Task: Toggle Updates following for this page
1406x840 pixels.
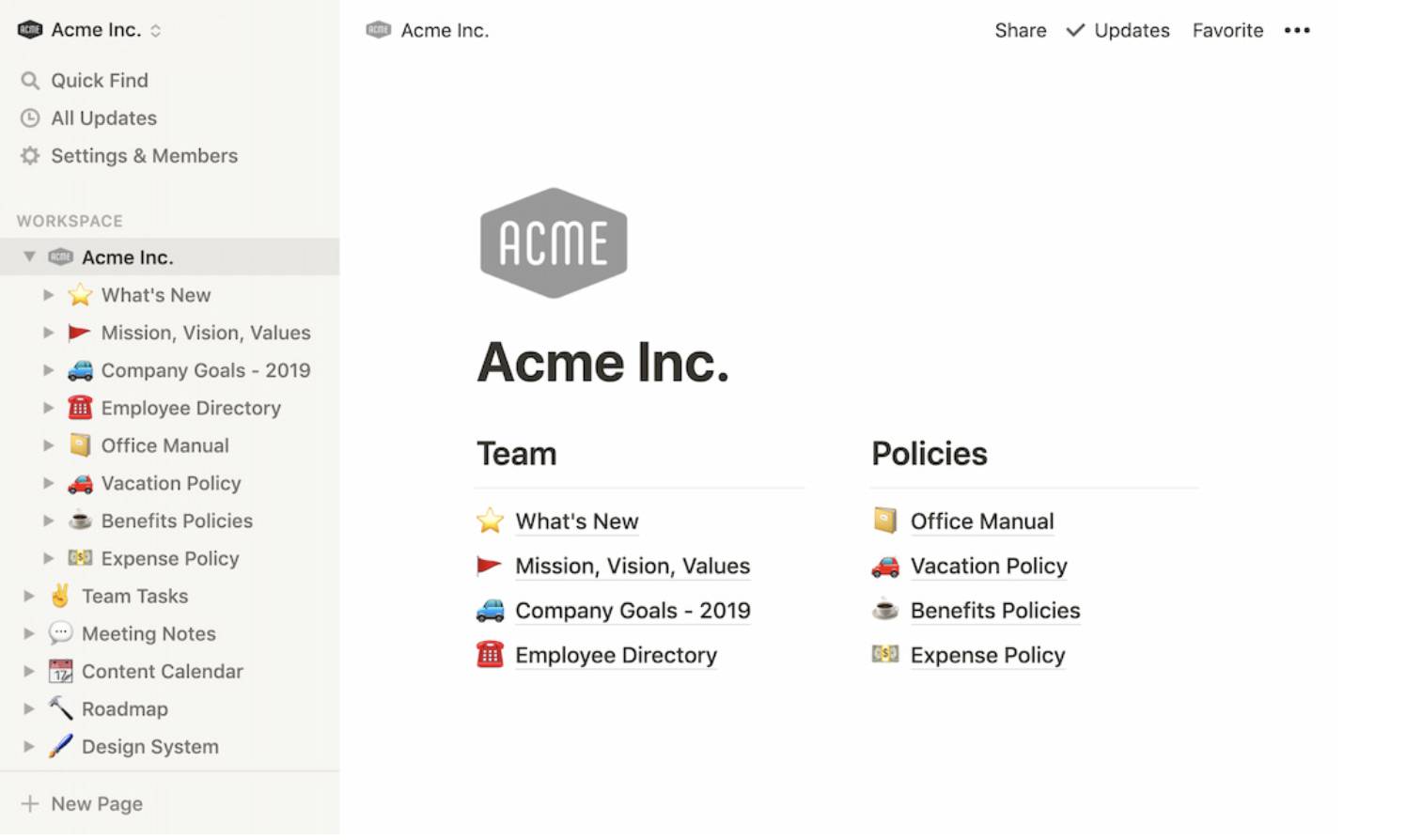Action: (1117, 31)
